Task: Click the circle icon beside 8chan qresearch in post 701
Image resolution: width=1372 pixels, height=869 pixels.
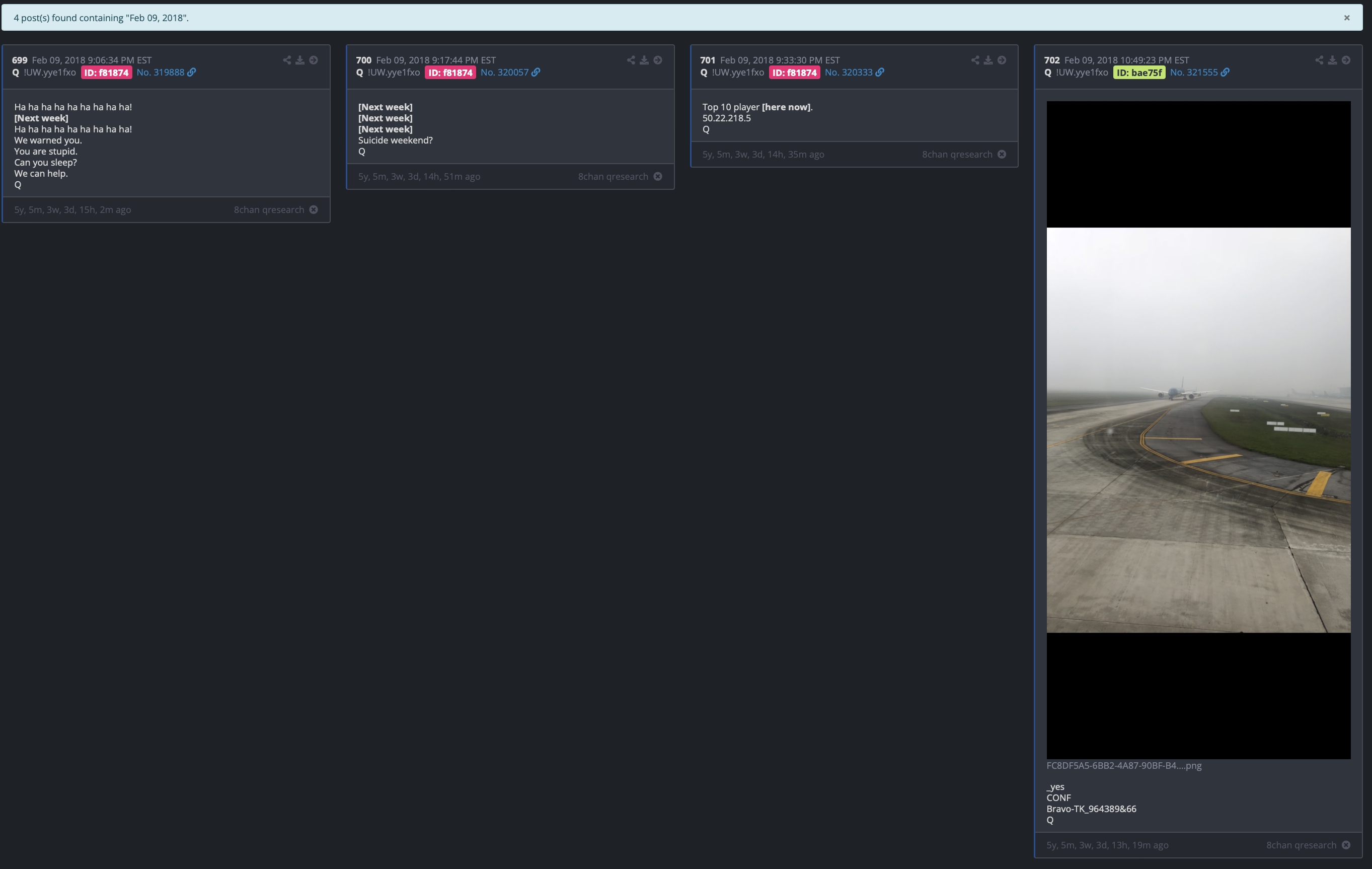Action: coord(1002,155)
